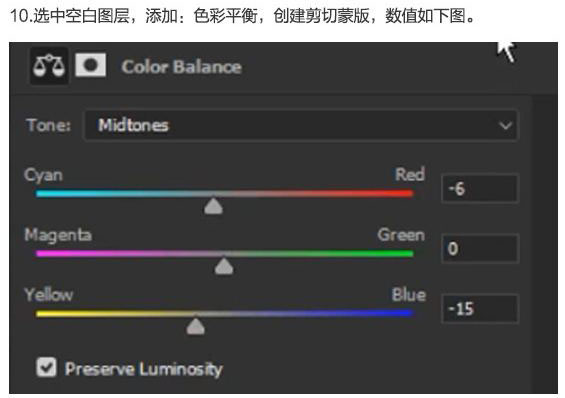The height and width of the screenshot is (398, 565).
Task: Click the Cyan-Red slider handle
Action: pos(213,206)
